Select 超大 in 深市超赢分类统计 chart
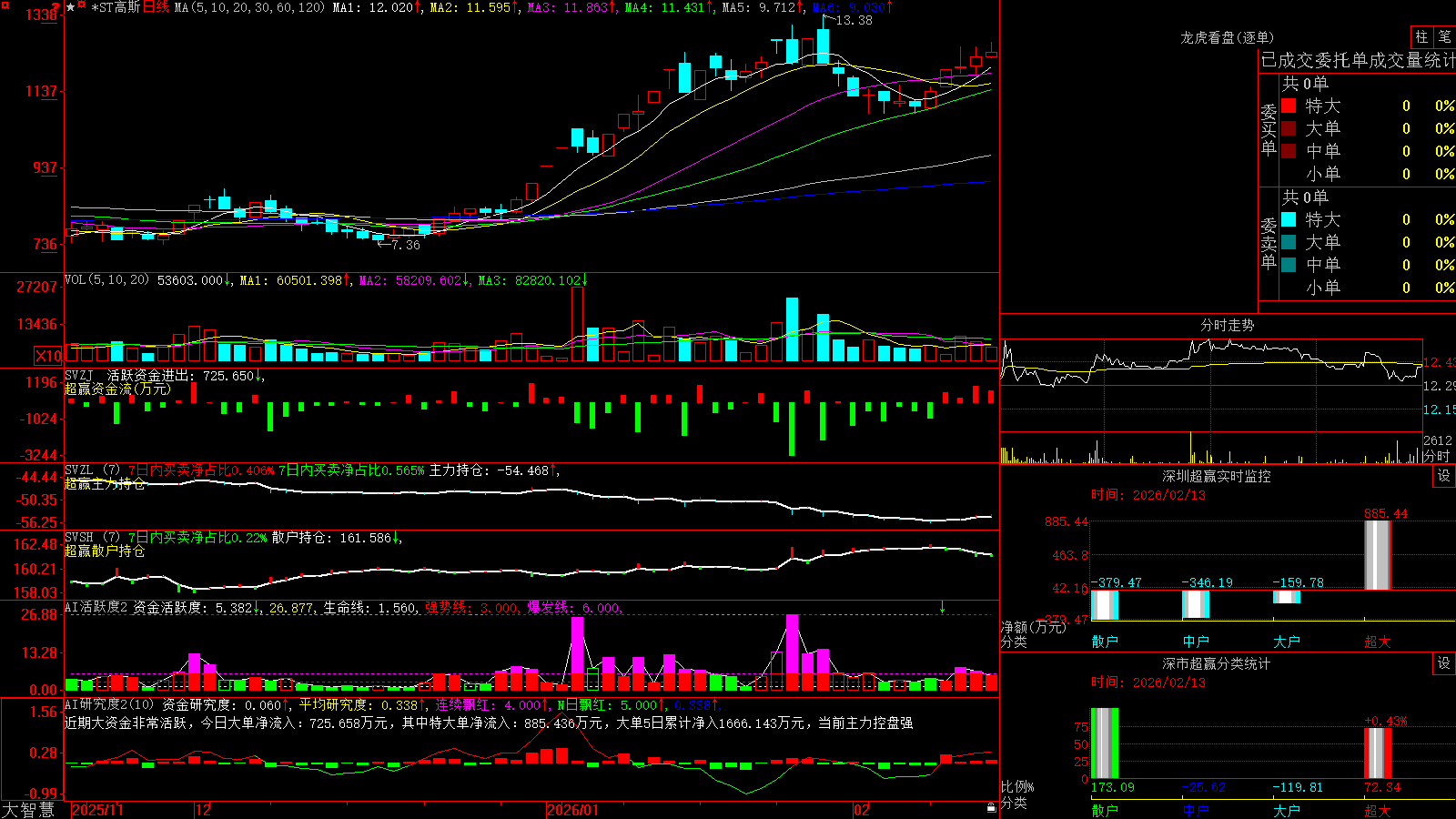 coord(1378,811)
